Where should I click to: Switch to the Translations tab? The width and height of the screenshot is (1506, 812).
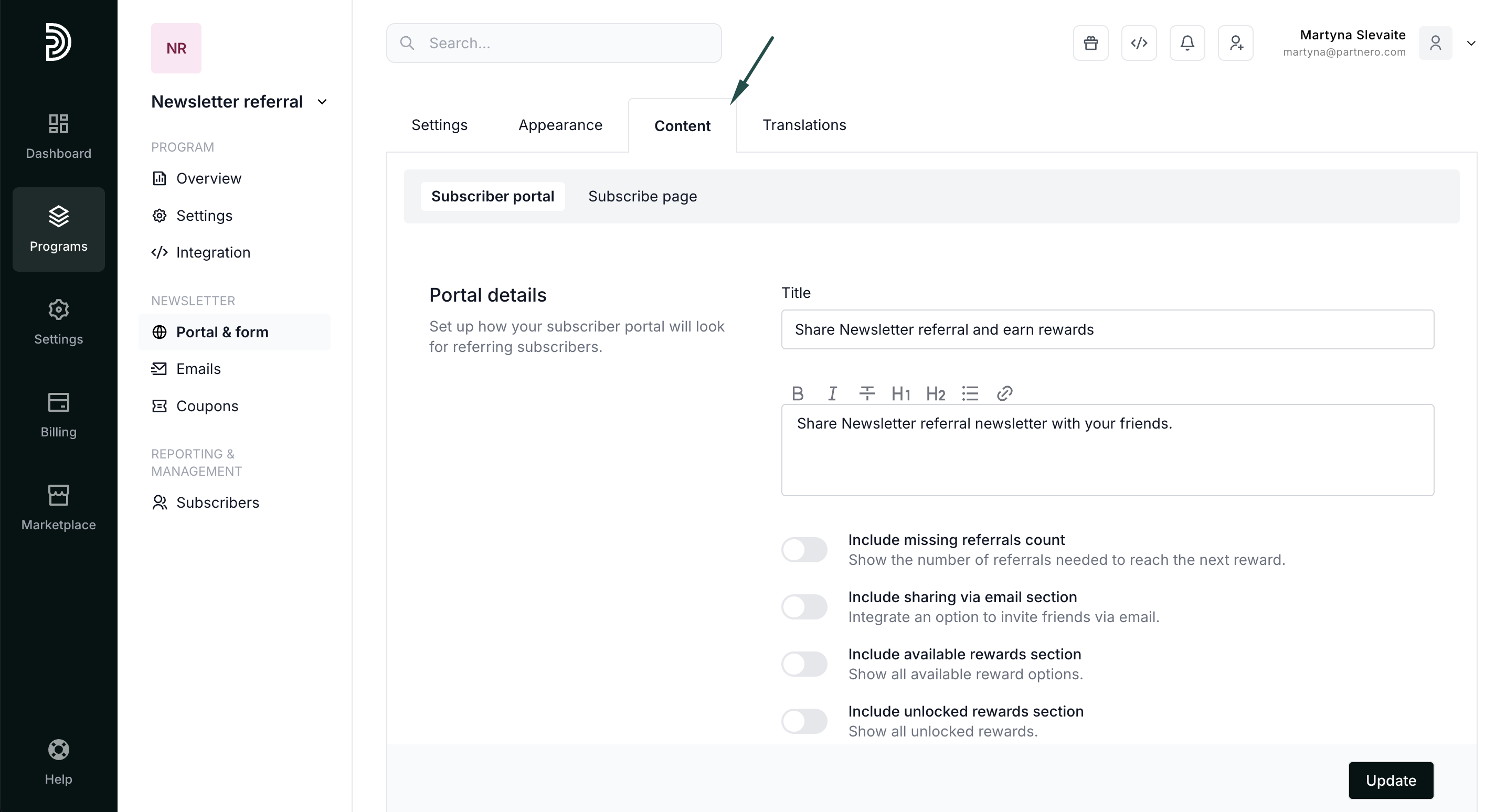click(804, 125)
